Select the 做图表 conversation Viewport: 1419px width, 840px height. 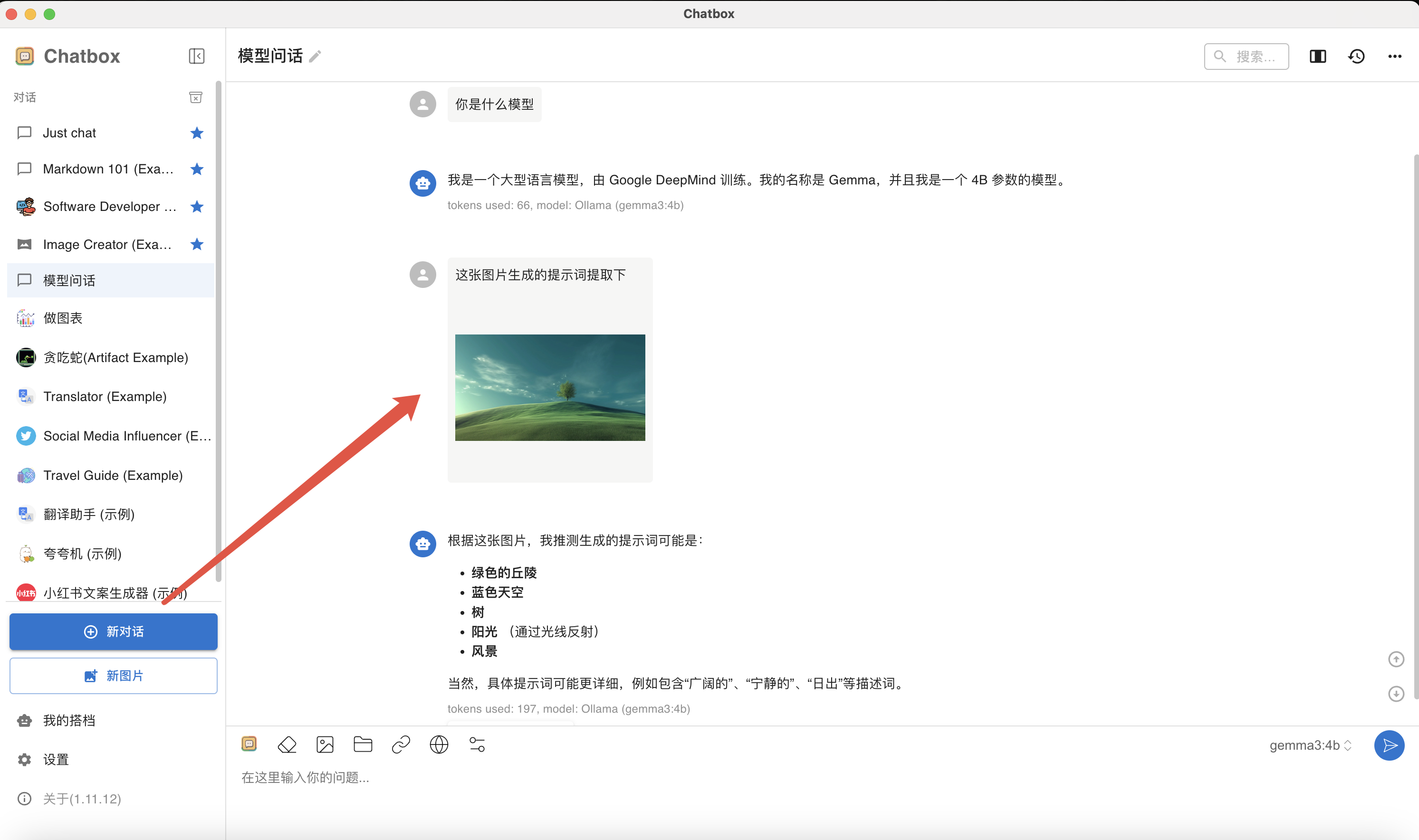click(x=63, y=318)
